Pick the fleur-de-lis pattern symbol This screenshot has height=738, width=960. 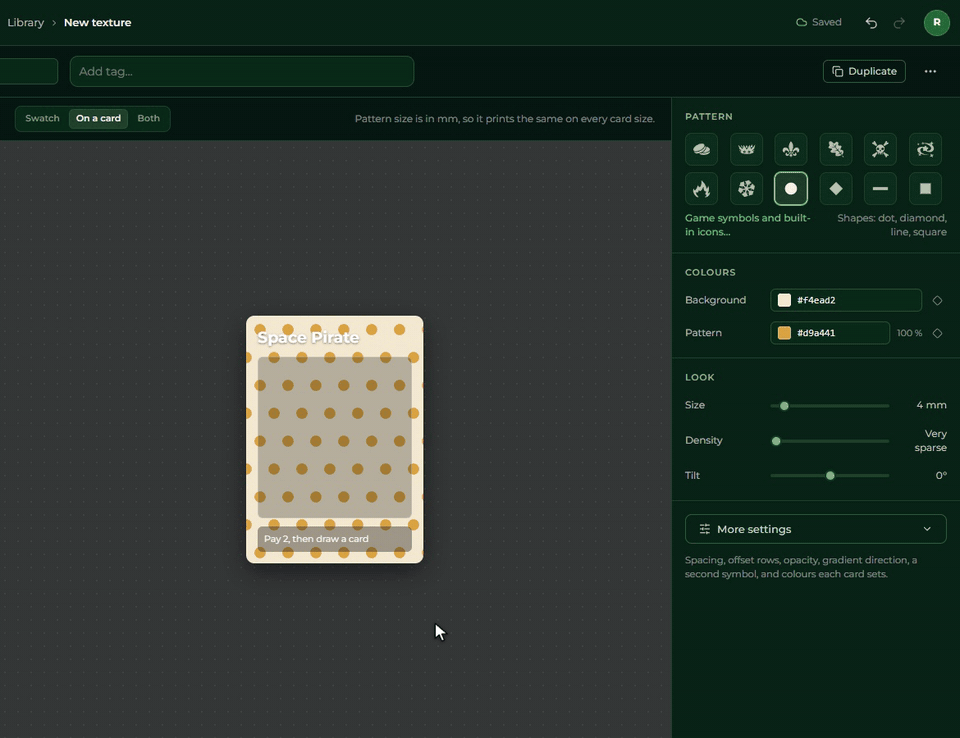pyautogui.click(x=791, y=149)
